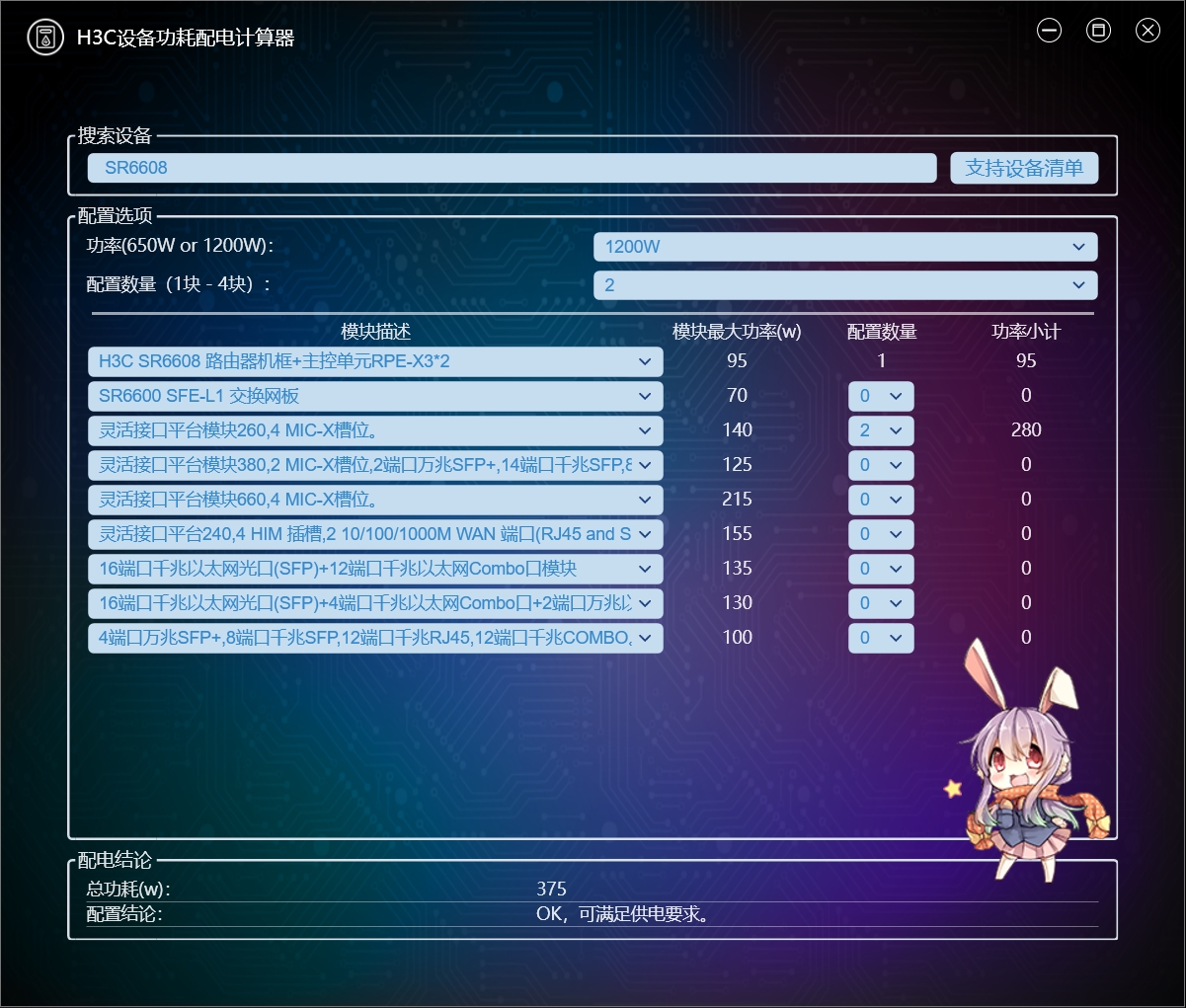
Task: Click the 功率(650W or 1200W) label
Action: point(181,246)
